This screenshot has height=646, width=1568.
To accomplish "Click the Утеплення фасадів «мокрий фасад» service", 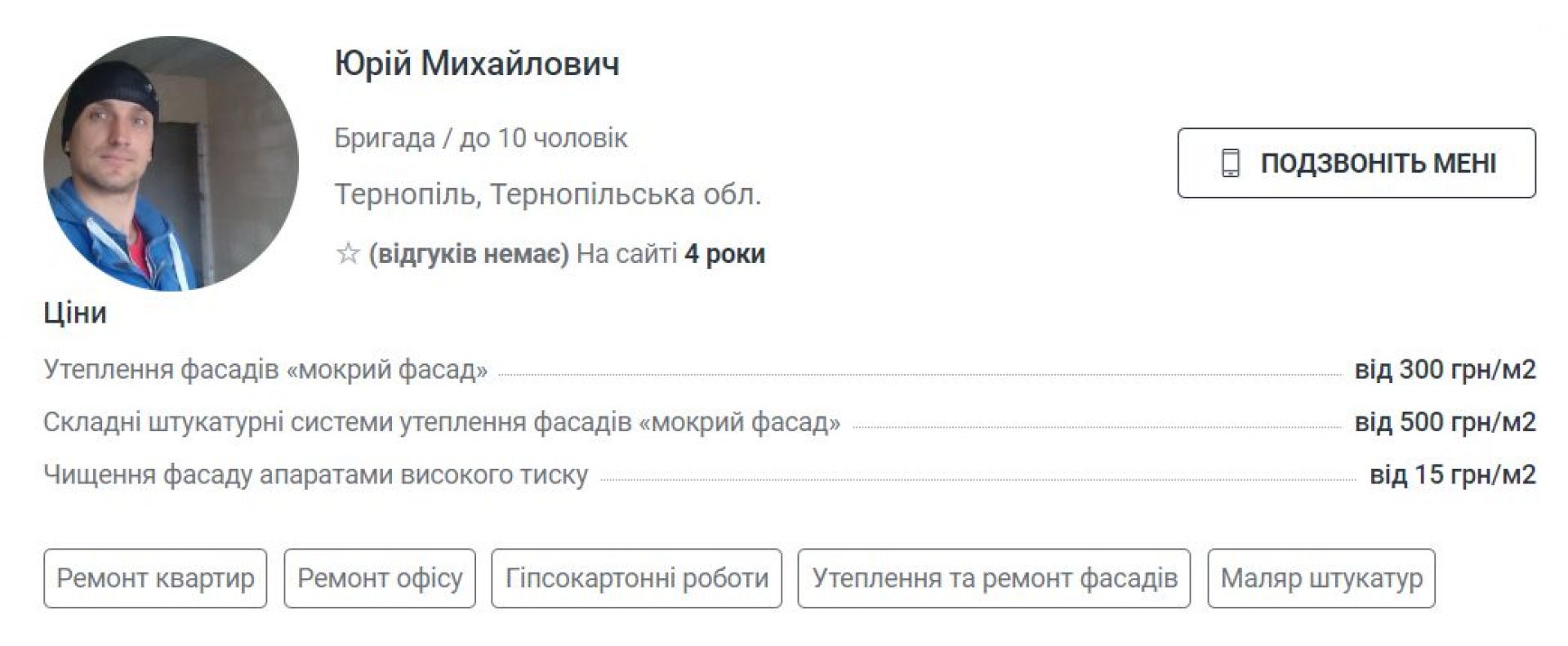I will (265, 370).
